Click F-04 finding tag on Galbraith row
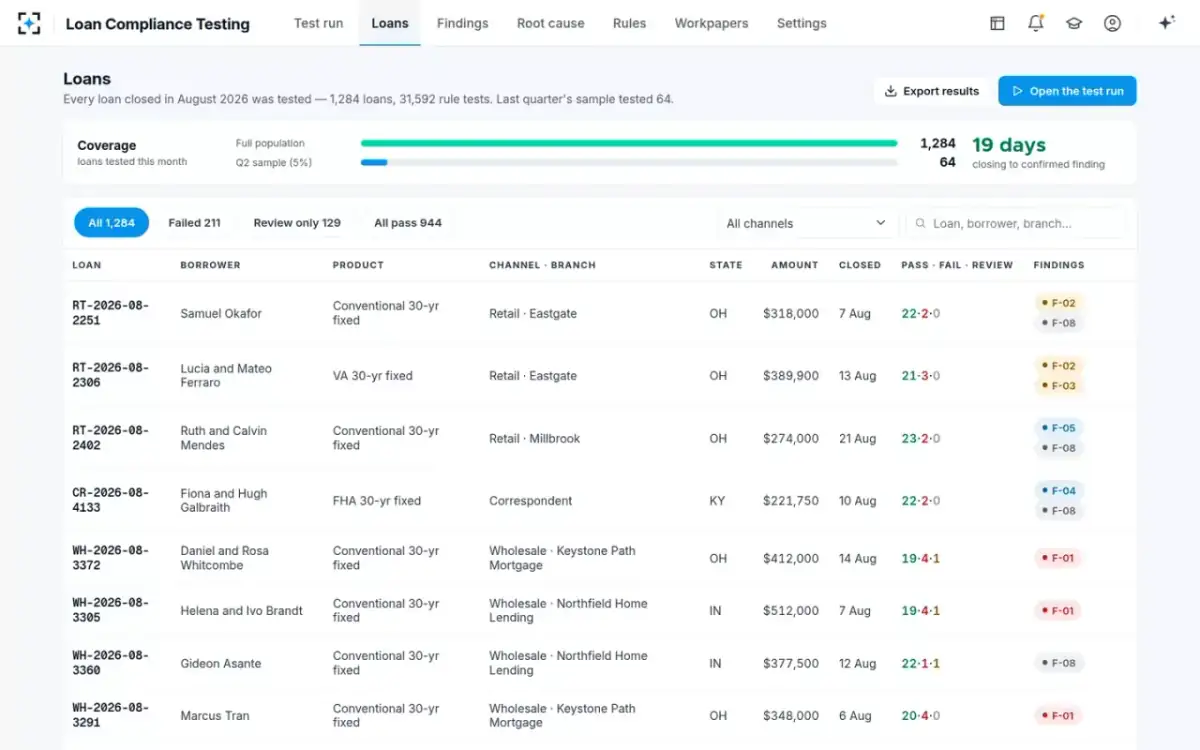 coord(1058,491)
